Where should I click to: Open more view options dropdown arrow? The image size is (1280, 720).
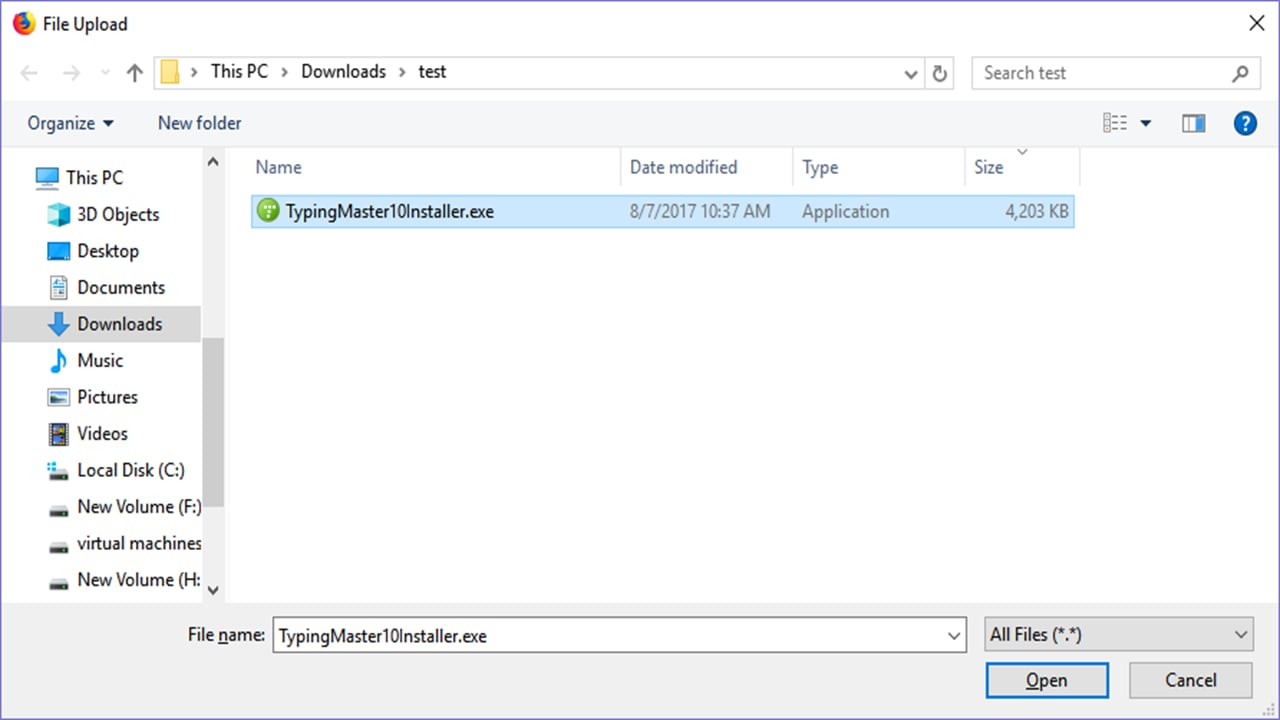point(1146,124)
